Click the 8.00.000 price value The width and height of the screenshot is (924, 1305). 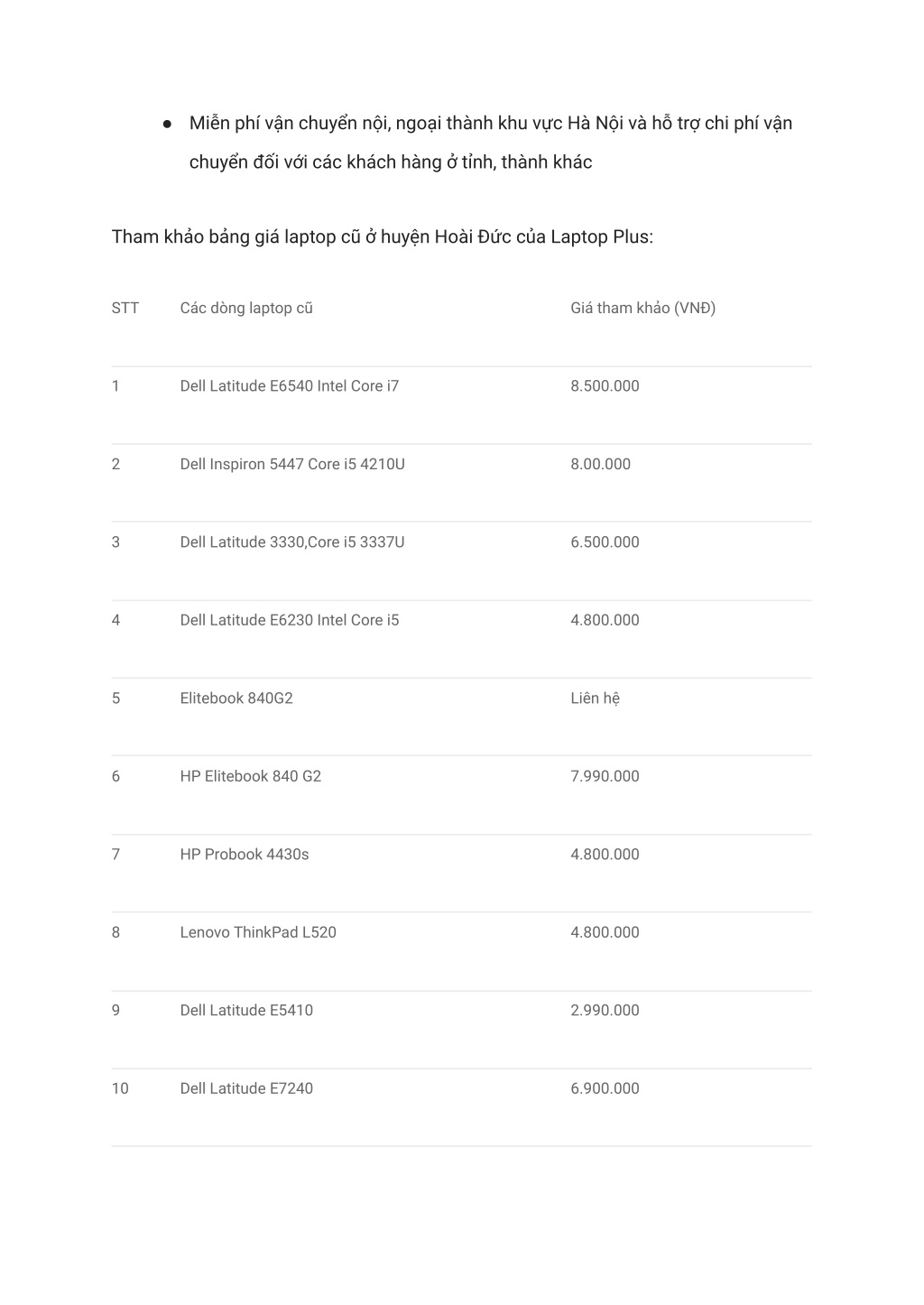click(600, 465)
